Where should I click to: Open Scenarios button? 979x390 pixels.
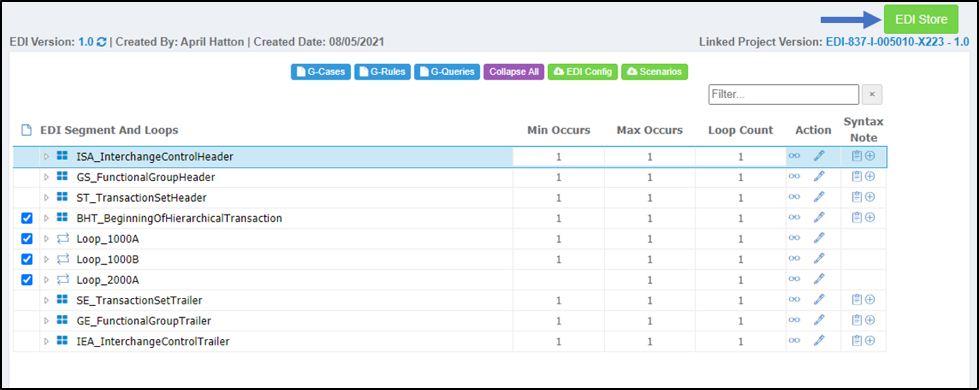point(654,72)
